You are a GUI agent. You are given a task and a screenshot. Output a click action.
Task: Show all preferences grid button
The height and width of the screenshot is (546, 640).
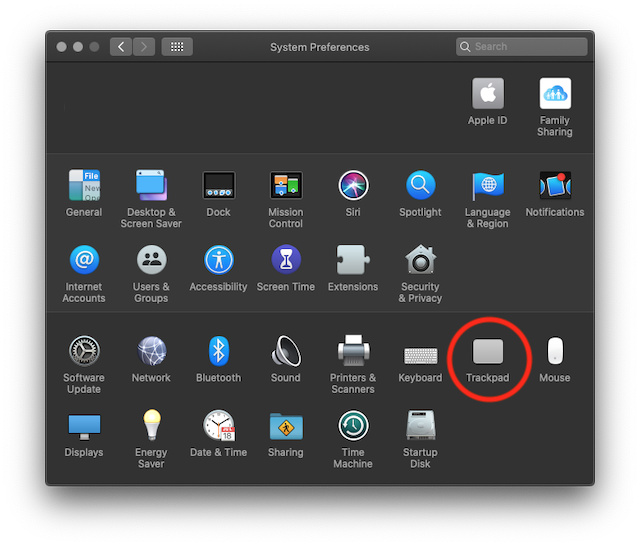(x=177, y=47)
